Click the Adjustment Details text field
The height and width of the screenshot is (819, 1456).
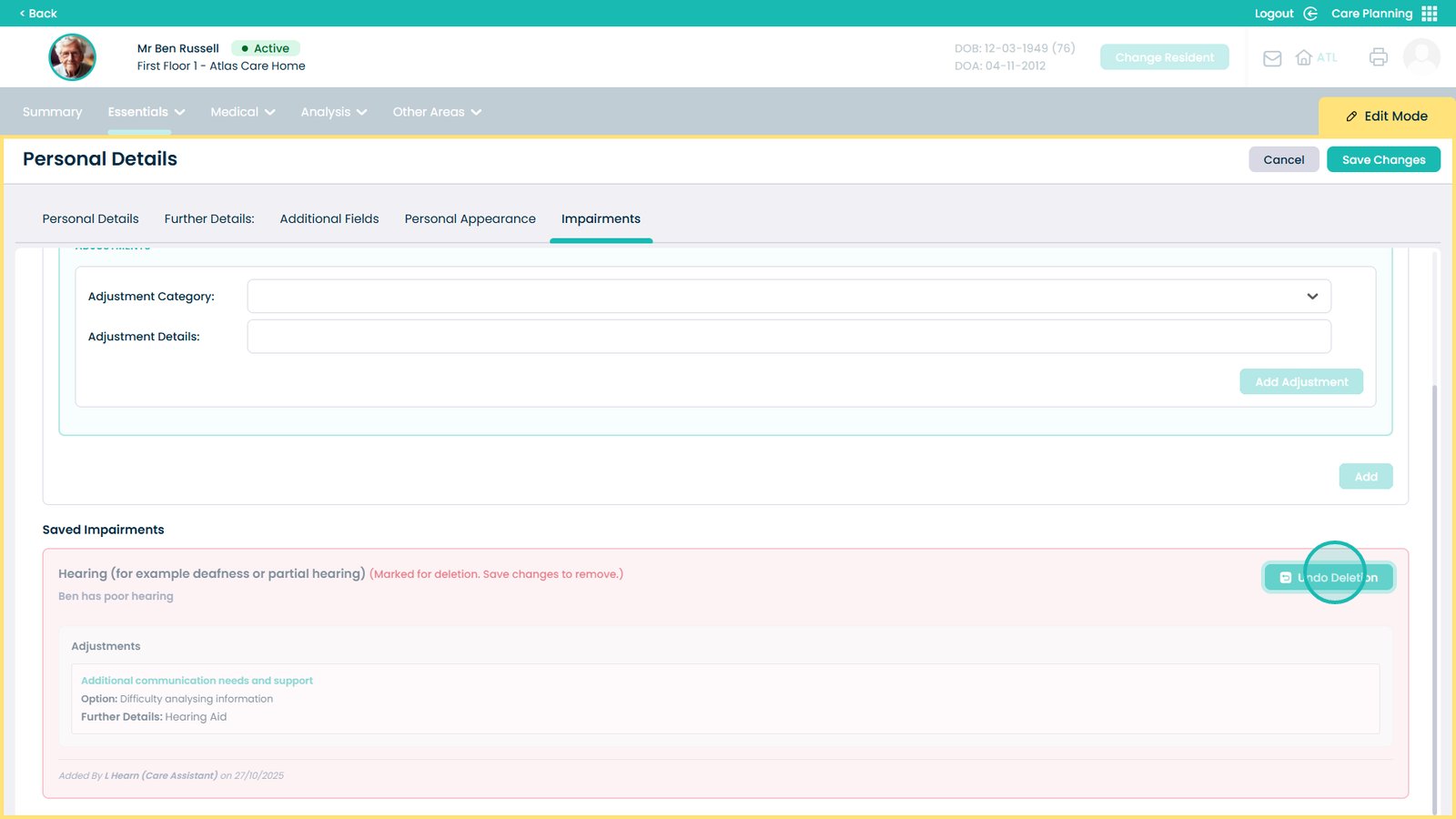pos(788,337)
